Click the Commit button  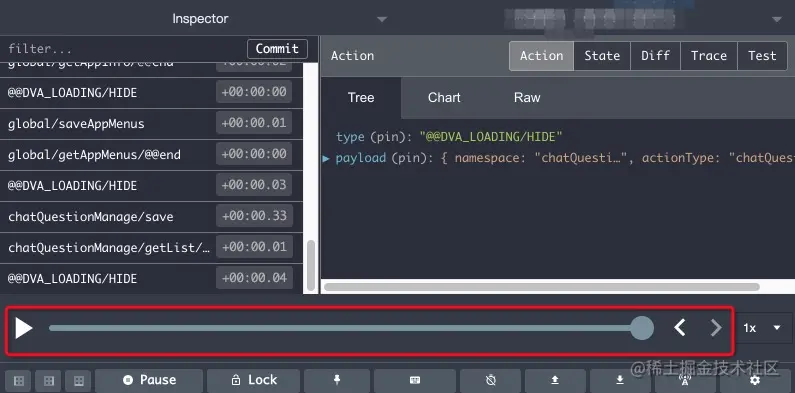[277, 49]
